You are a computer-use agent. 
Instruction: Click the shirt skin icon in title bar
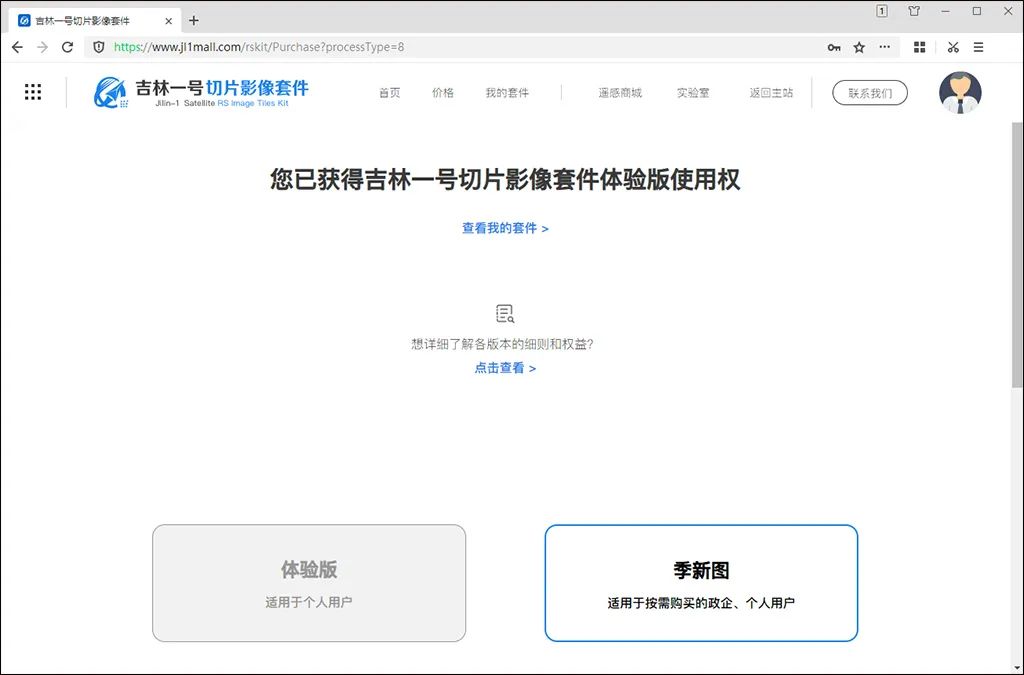(x=914, y=11)
